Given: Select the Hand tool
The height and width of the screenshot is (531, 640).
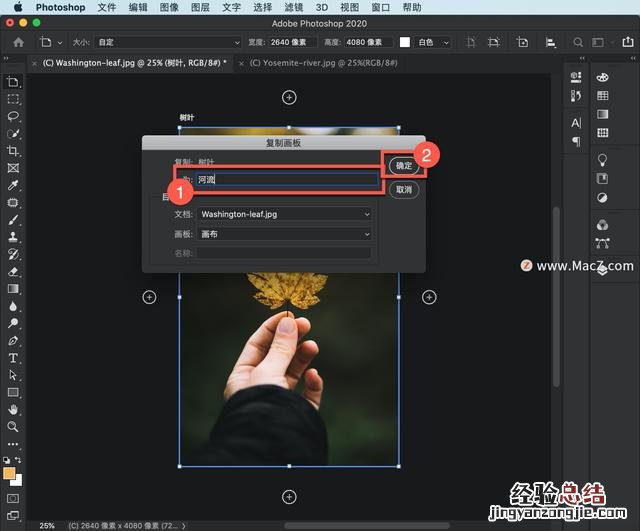Looking at the screenshot, I should pos(13,409).
